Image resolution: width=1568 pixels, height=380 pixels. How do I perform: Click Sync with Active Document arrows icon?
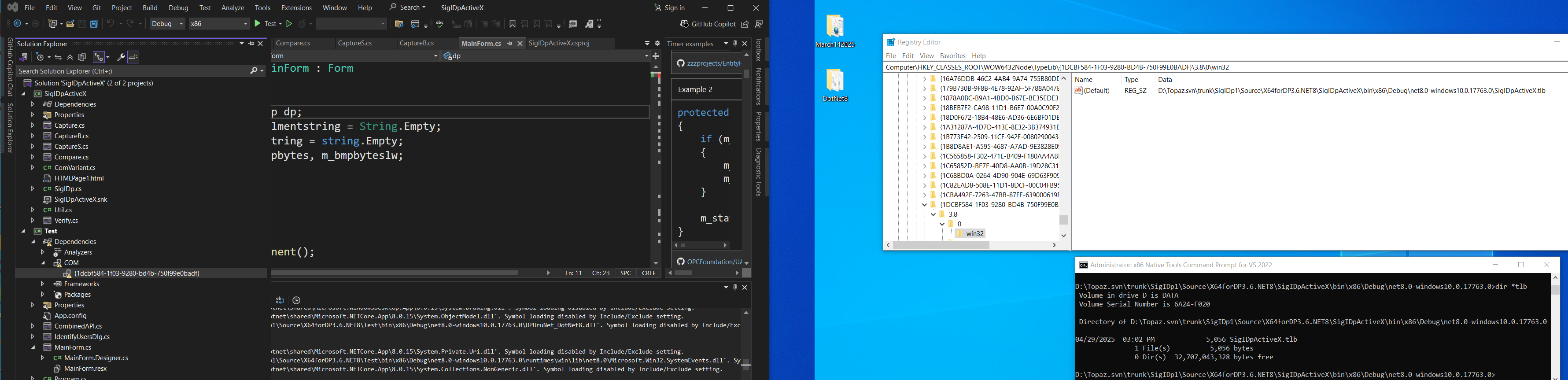[x=59, y=57]
